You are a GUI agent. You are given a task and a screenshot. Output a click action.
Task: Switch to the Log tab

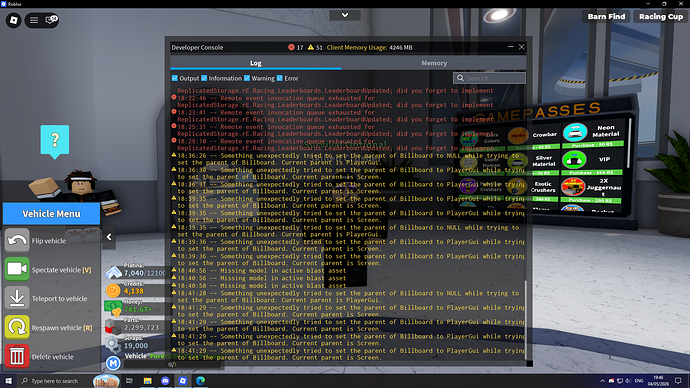[256, 63]
